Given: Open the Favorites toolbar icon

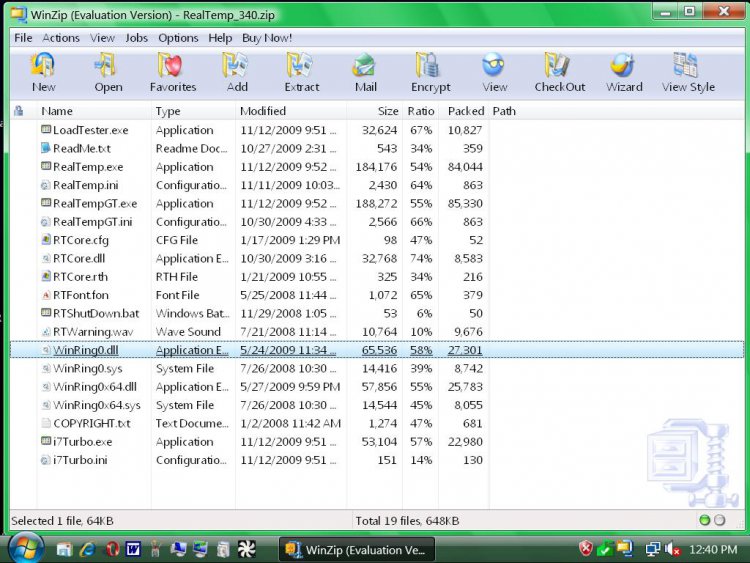Looking at the screenshot, I should coord(171,65).
